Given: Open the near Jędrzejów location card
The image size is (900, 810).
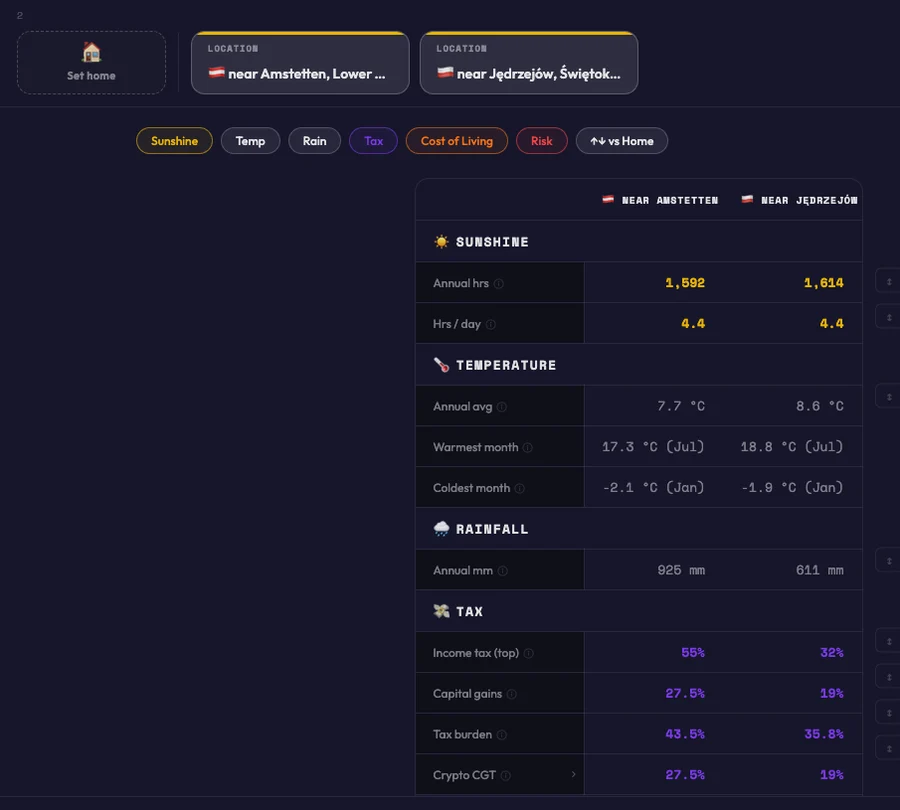Looking at the screenshot, I should point(529,63).
